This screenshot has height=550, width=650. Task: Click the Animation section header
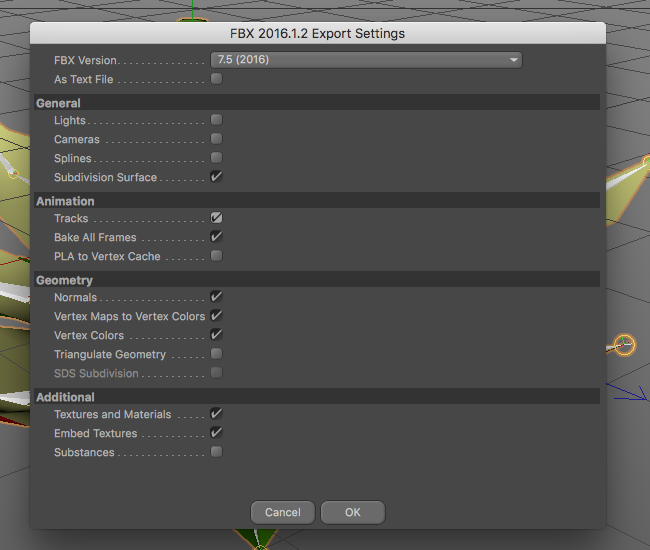tap(317, 201)
